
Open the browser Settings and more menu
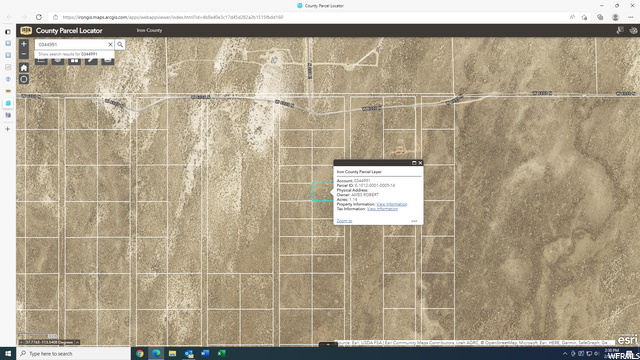tap(631, 17)
